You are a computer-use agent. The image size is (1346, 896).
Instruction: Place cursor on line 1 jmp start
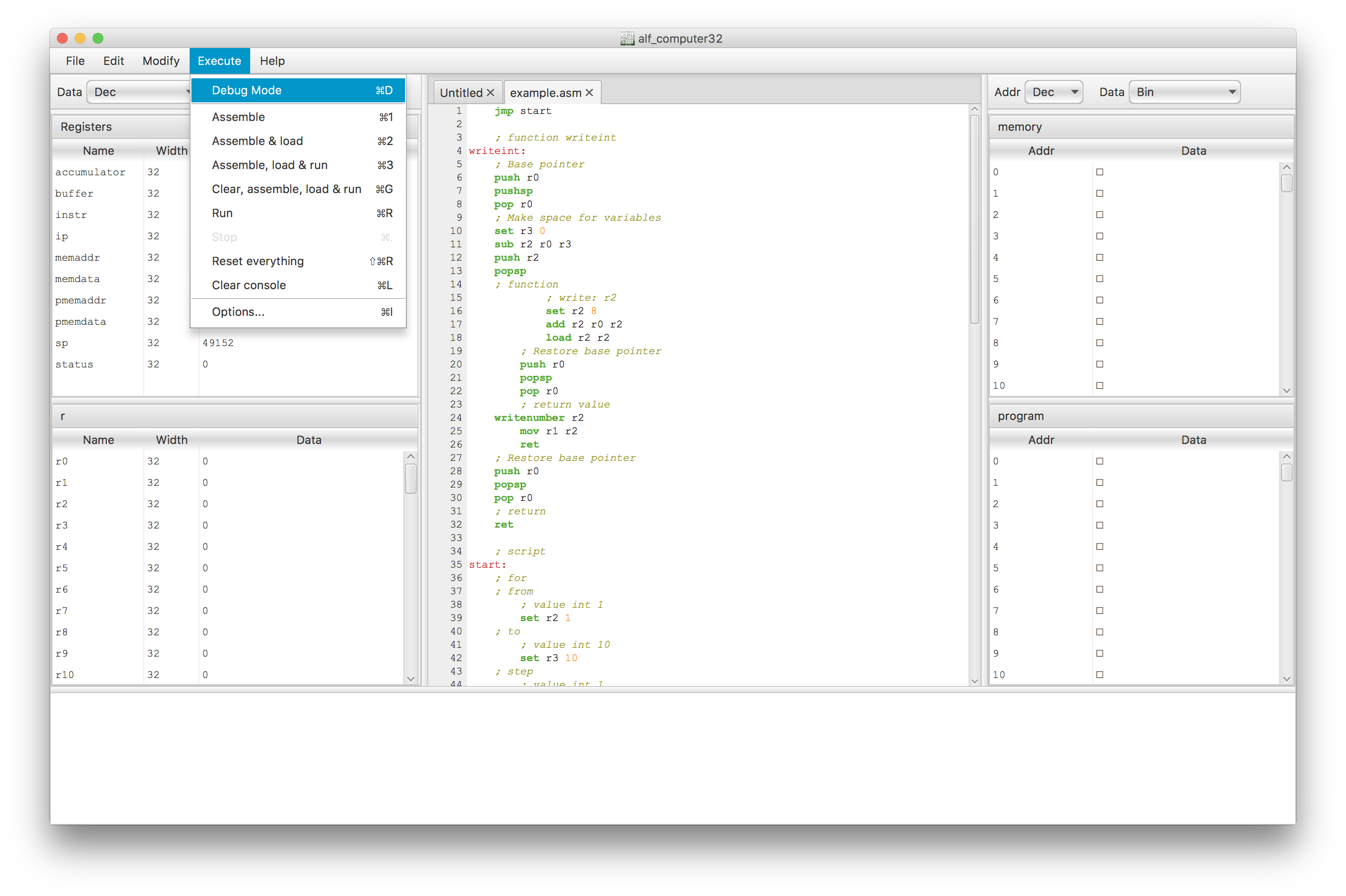[523, 111]
